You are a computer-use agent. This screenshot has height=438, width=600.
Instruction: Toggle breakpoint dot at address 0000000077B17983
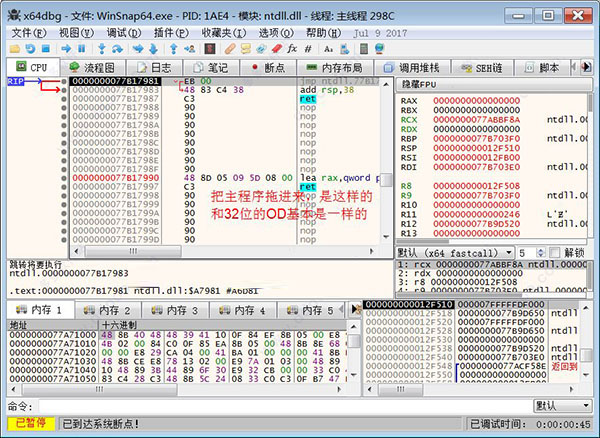64,90
